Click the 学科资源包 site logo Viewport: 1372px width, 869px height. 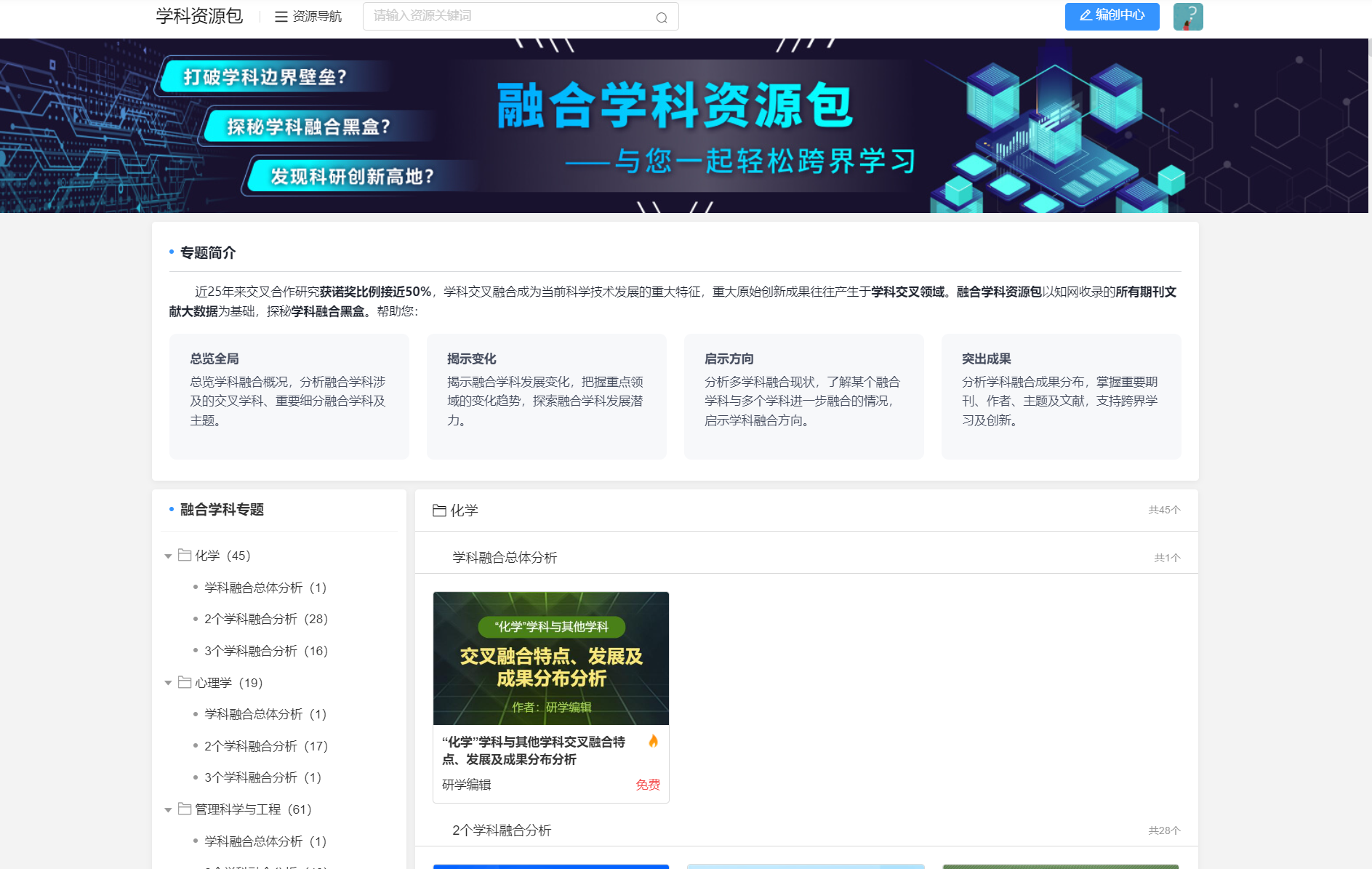pyautogui.click(x=199, y=16)
